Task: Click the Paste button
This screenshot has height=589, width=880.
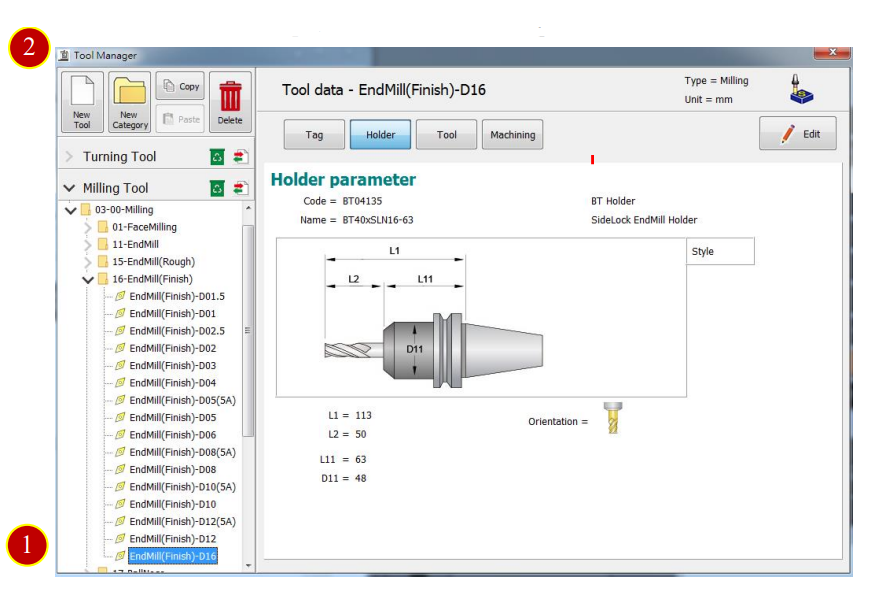Action: click(181, 118)
